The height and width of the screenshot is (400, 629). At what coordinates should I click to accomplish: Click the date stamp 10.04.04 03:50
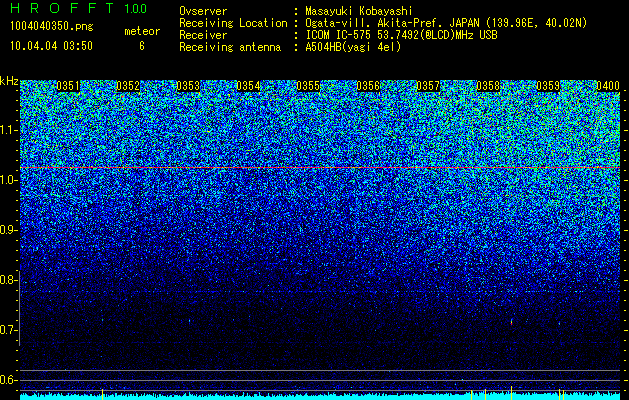tap(51, 46)
